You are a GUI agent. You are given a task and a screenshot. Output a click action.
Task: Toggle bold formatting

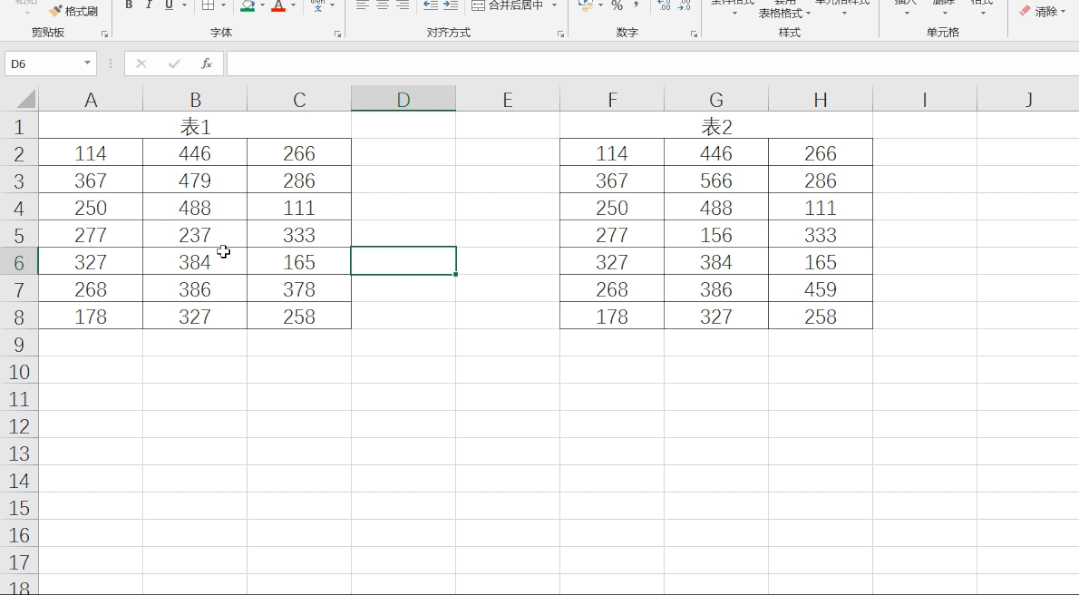(x=129, y=5)
